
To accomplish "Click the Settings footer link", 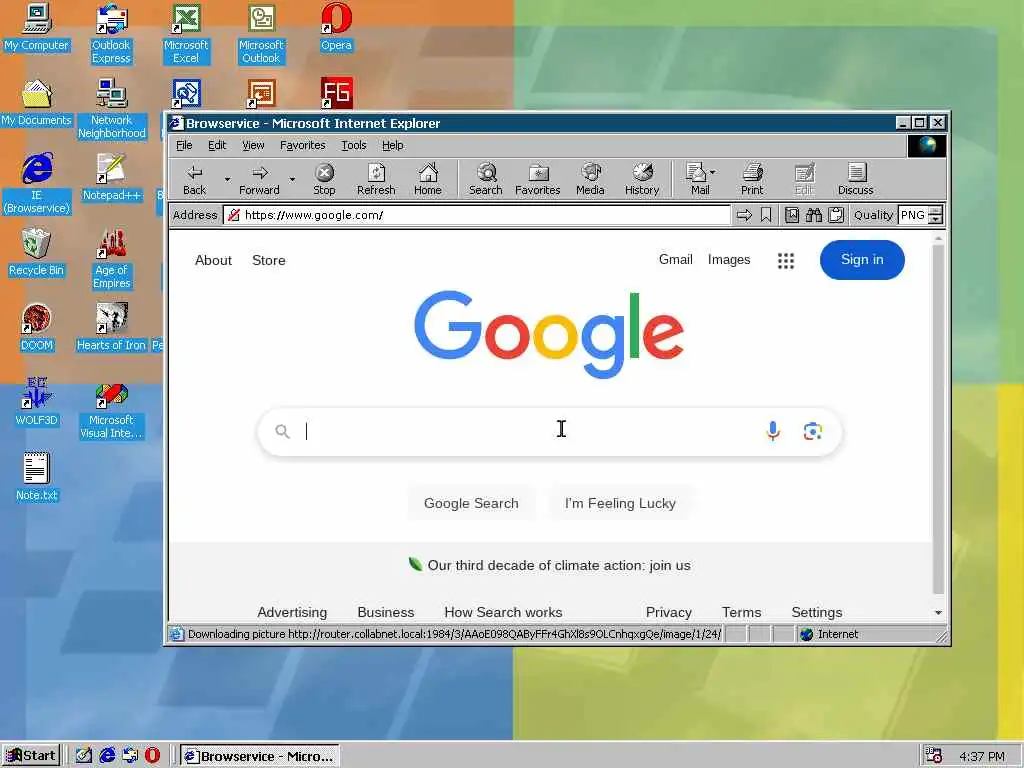I will click(816, 613).
